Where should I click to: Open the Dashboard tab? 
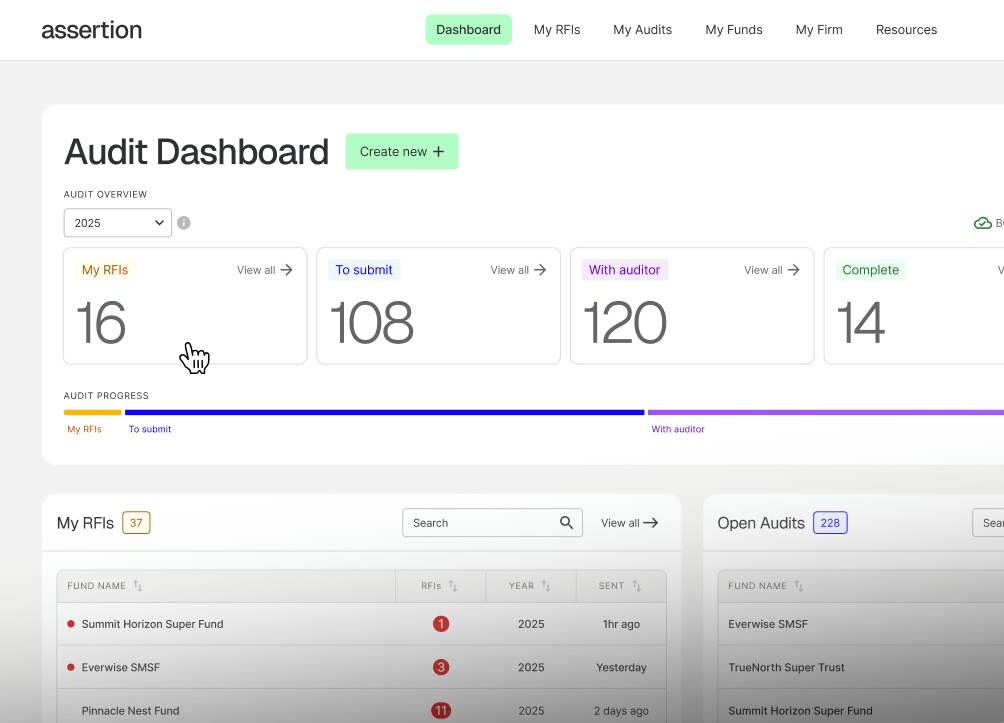point(469,29)
